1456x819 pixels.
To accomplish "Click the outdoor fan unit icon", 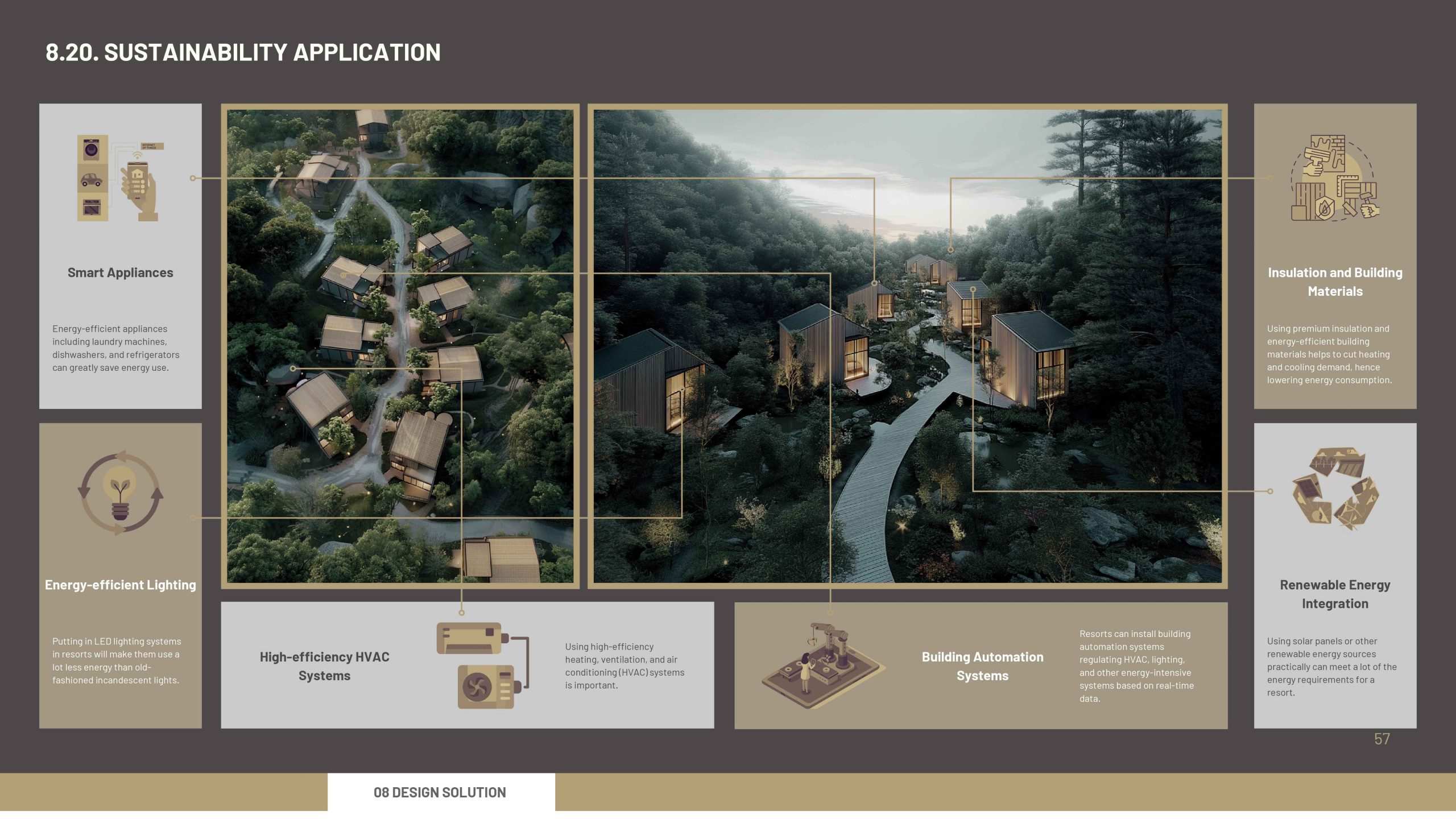I will [487, 686].
